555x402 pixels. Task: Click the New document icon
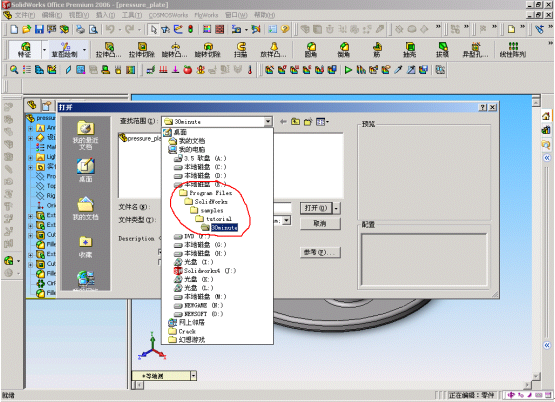pos(14,29)
